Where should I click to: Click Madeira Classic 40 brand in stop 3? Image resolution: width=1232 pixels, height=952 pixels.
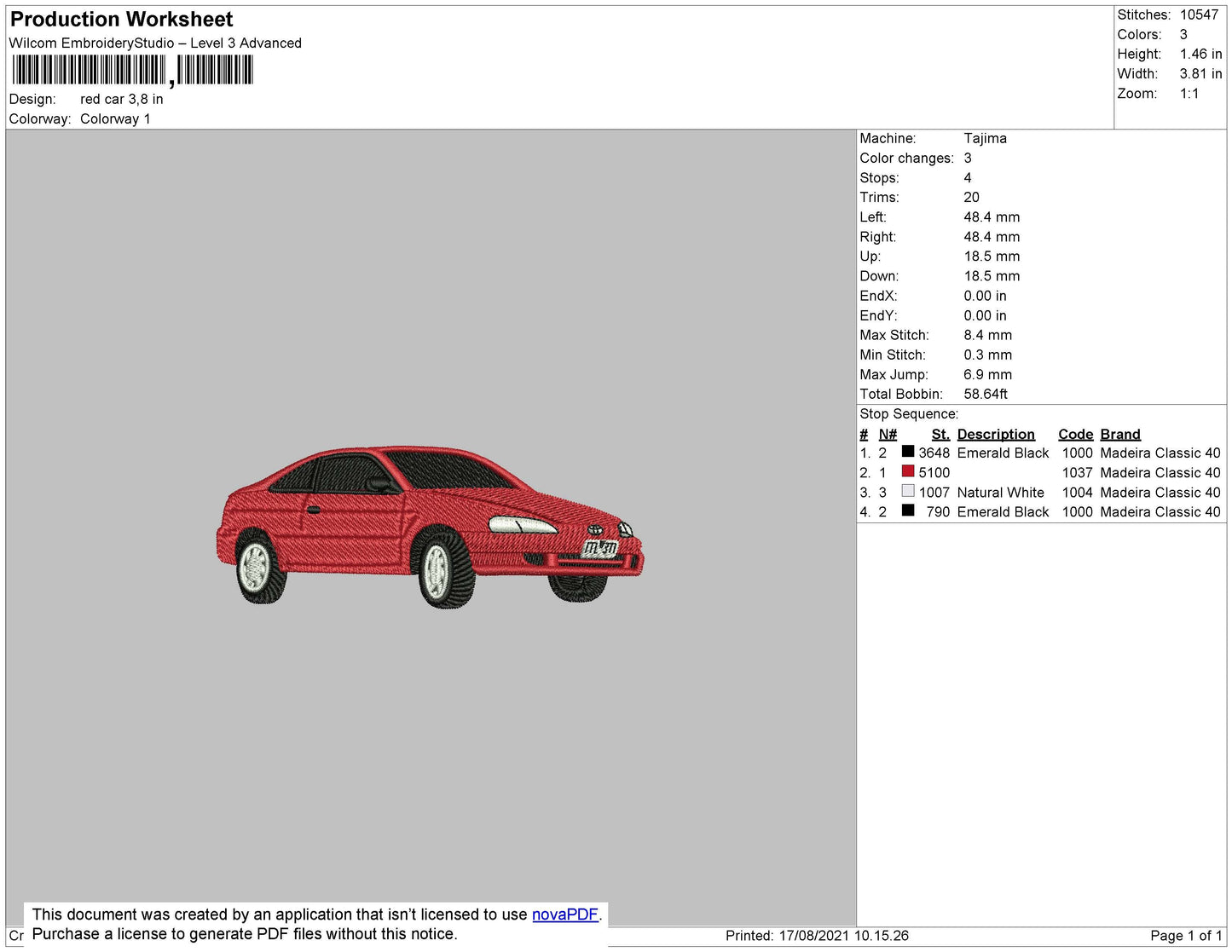1160,493
